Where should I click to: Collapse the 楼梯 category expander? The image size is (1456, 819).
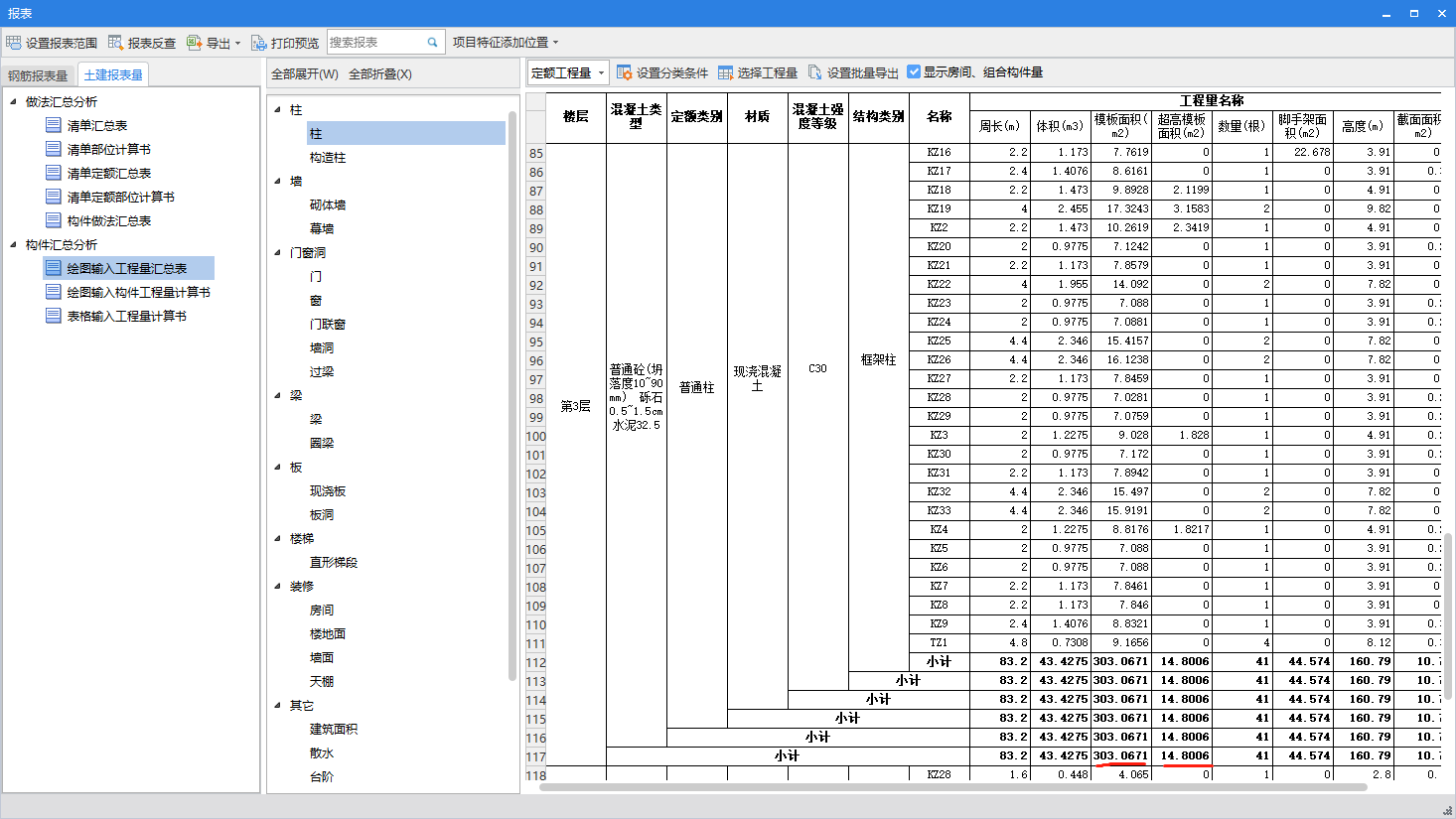[x=278, y=538]
